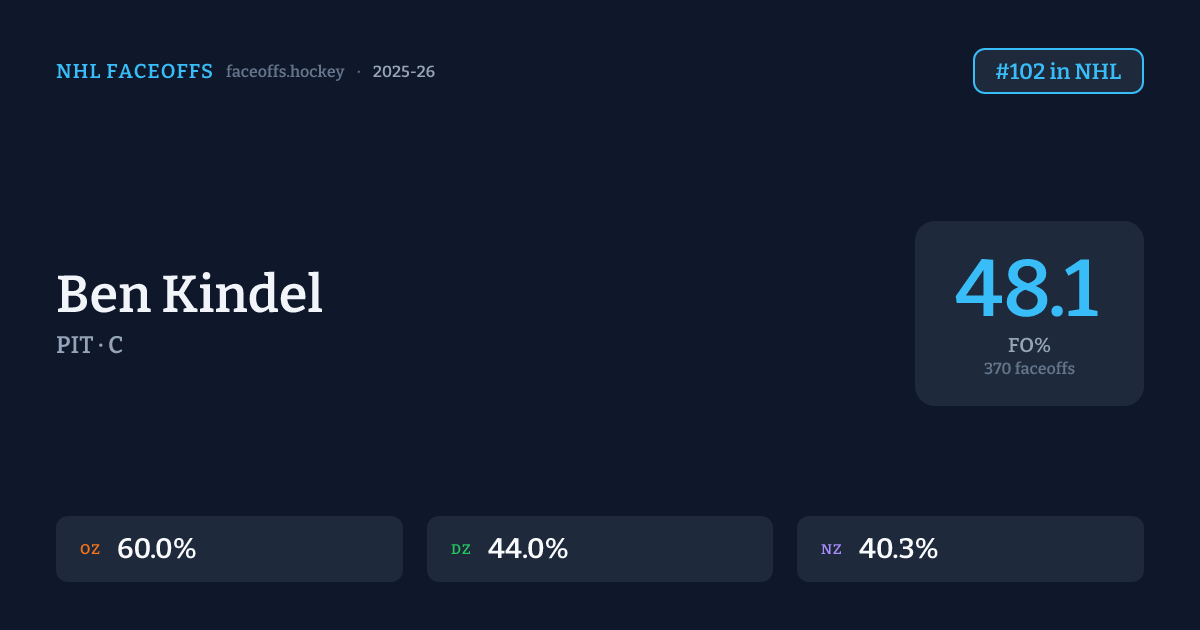Image resolution: width=1200 pixels, height=630 pixels.
Task: Open the faceoffs.hockey site link
Action: point(285,72)
